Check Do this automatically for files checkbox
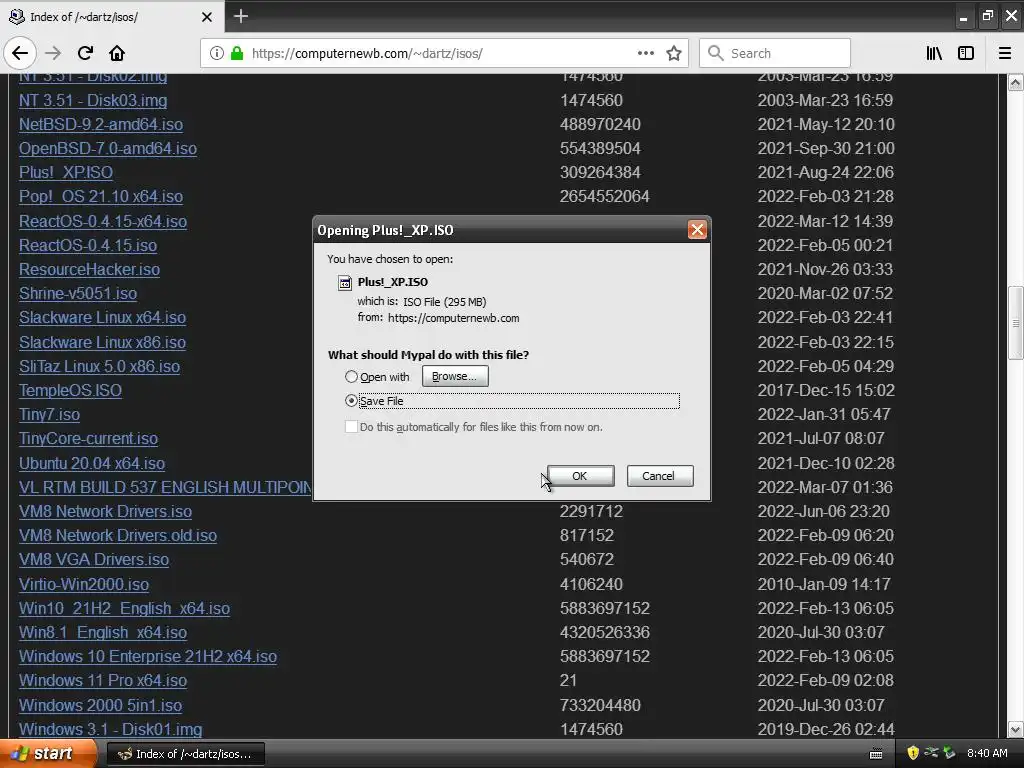 tap(351, 427)
